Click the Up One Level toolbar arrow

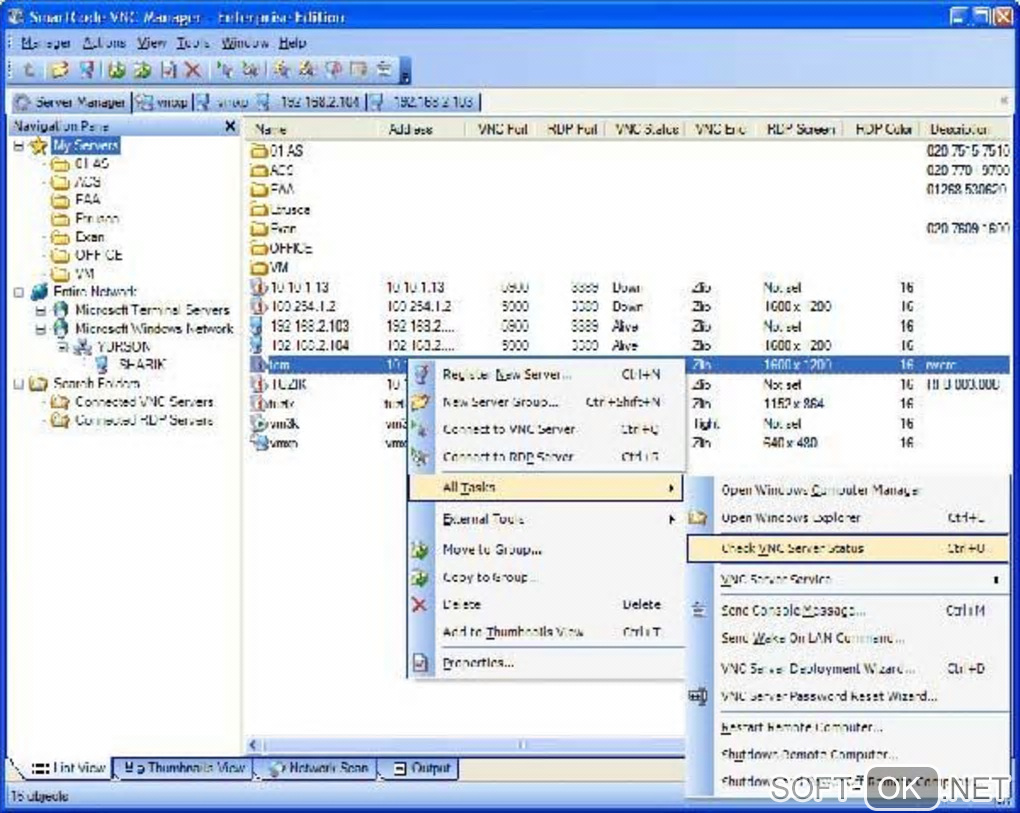click(28, 69)
